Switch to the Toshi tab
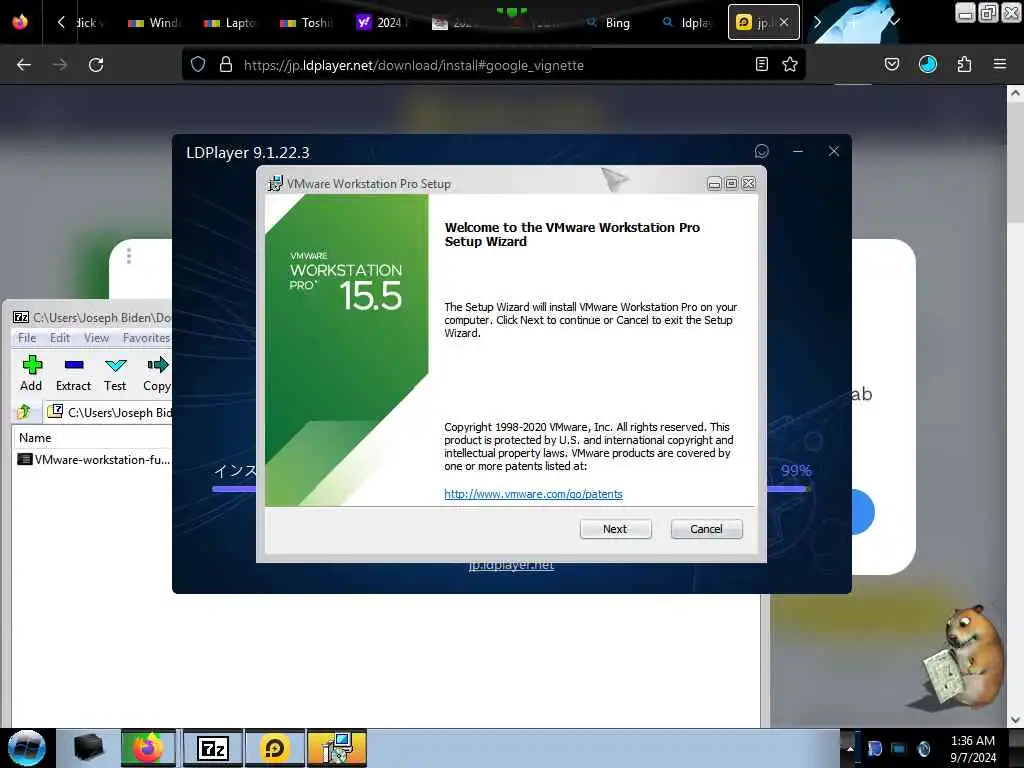Image resolution: width=1024 pixels, height=768 pixels. (x=306, y=22)
